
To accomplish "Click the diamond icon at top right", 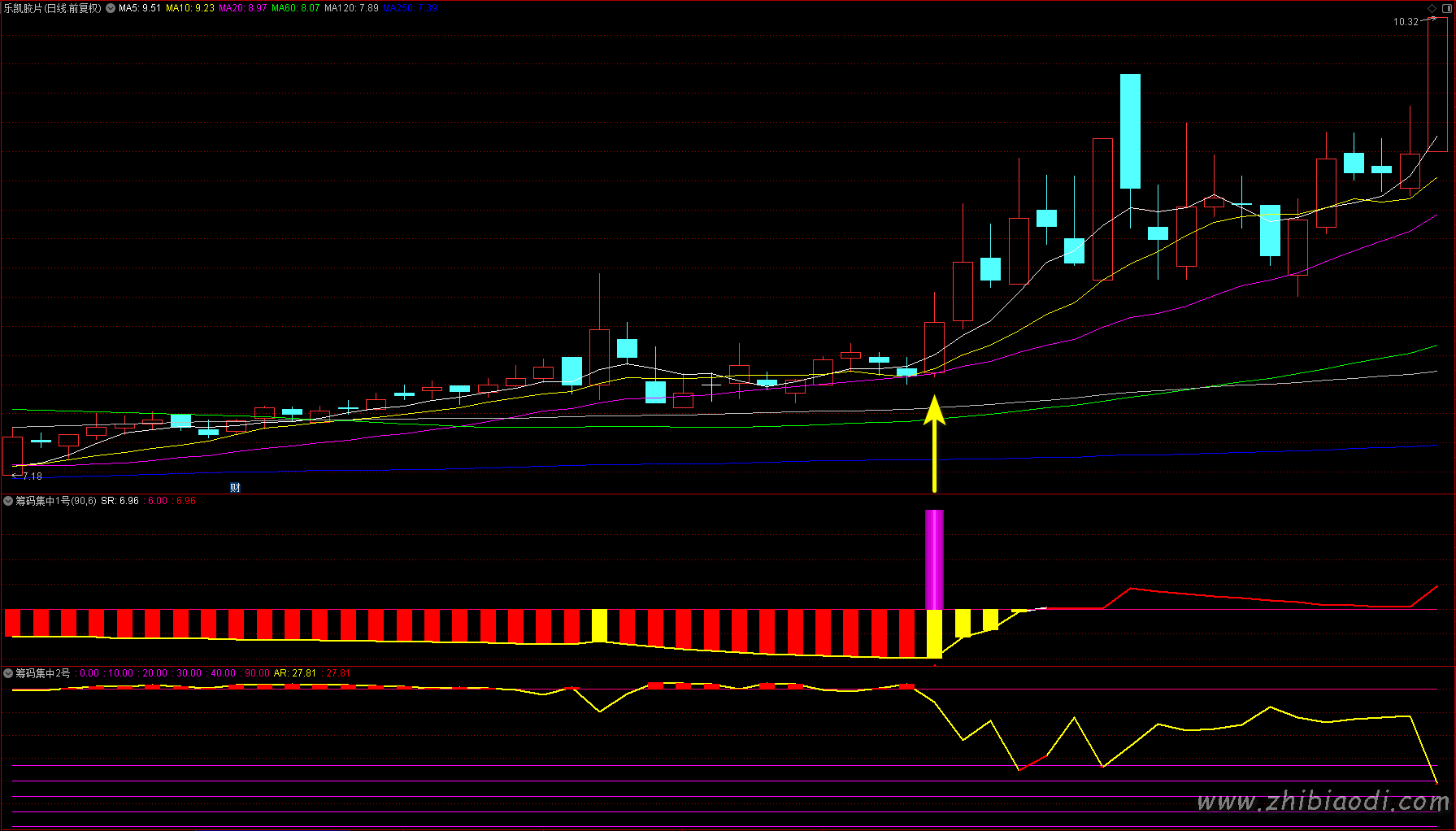I will [1432, 8].
